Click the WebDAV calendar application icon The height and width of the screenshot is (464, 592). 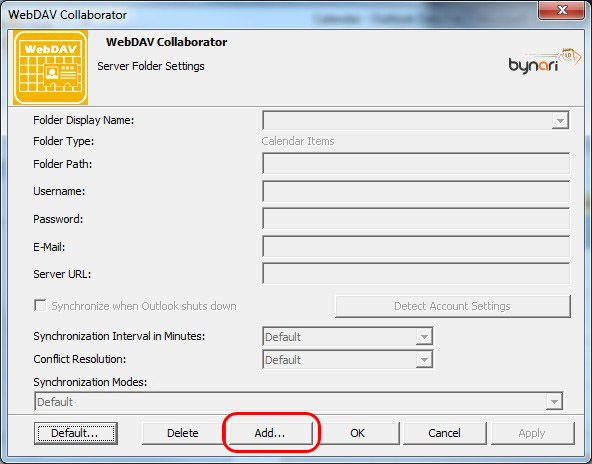[50, 67]
